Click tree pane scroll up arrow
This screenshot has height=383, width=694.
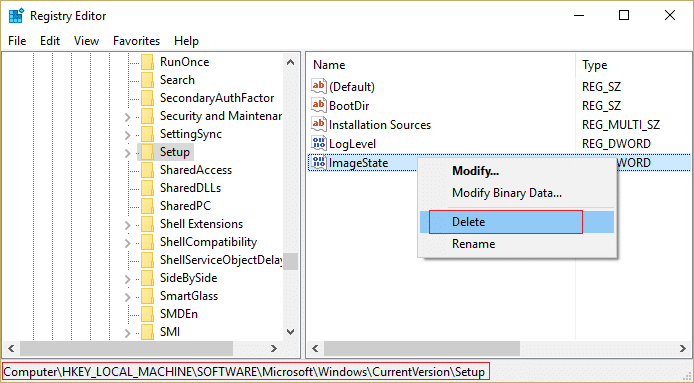[290, 62]
